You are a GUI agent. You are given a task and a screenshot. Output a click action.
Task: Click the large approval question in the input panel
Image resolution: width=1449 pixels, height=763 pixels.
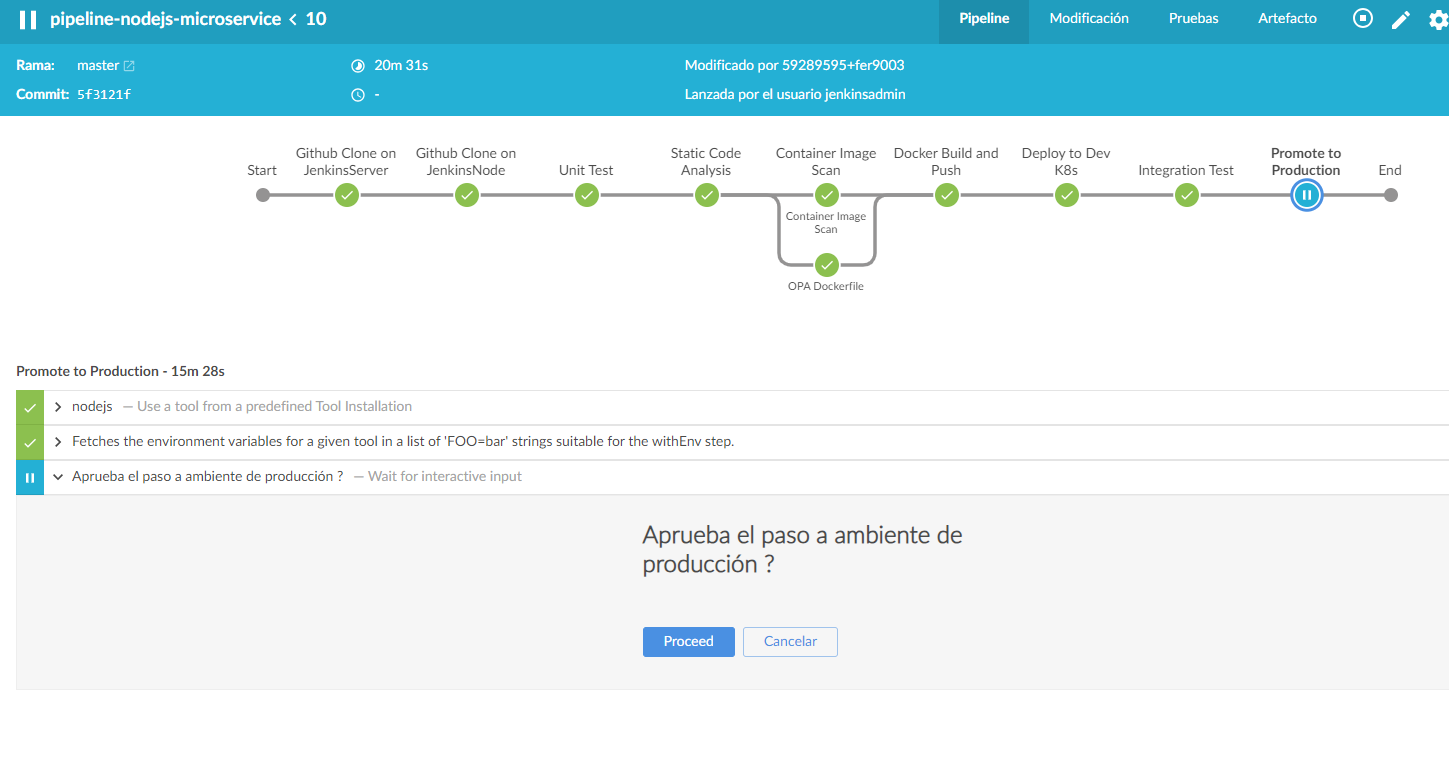[803, 550]
